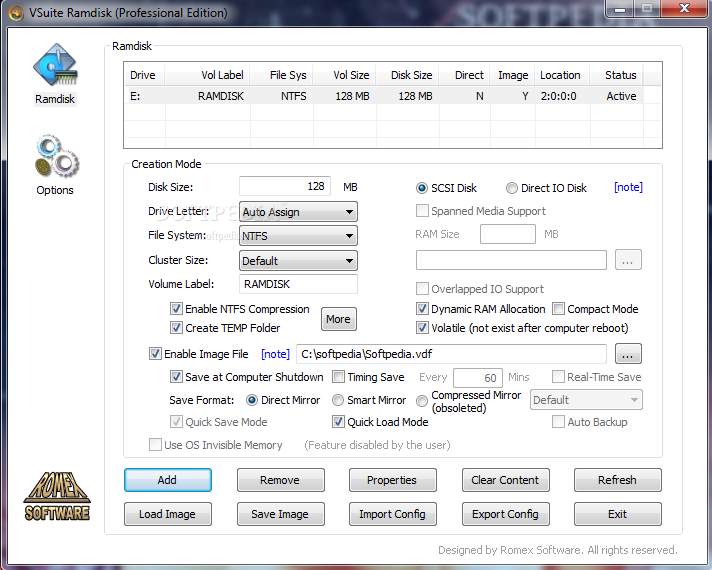The width and height of the screenshot is (712, 570).
Task: Click the Refresh button
Action: pos(618,480)
